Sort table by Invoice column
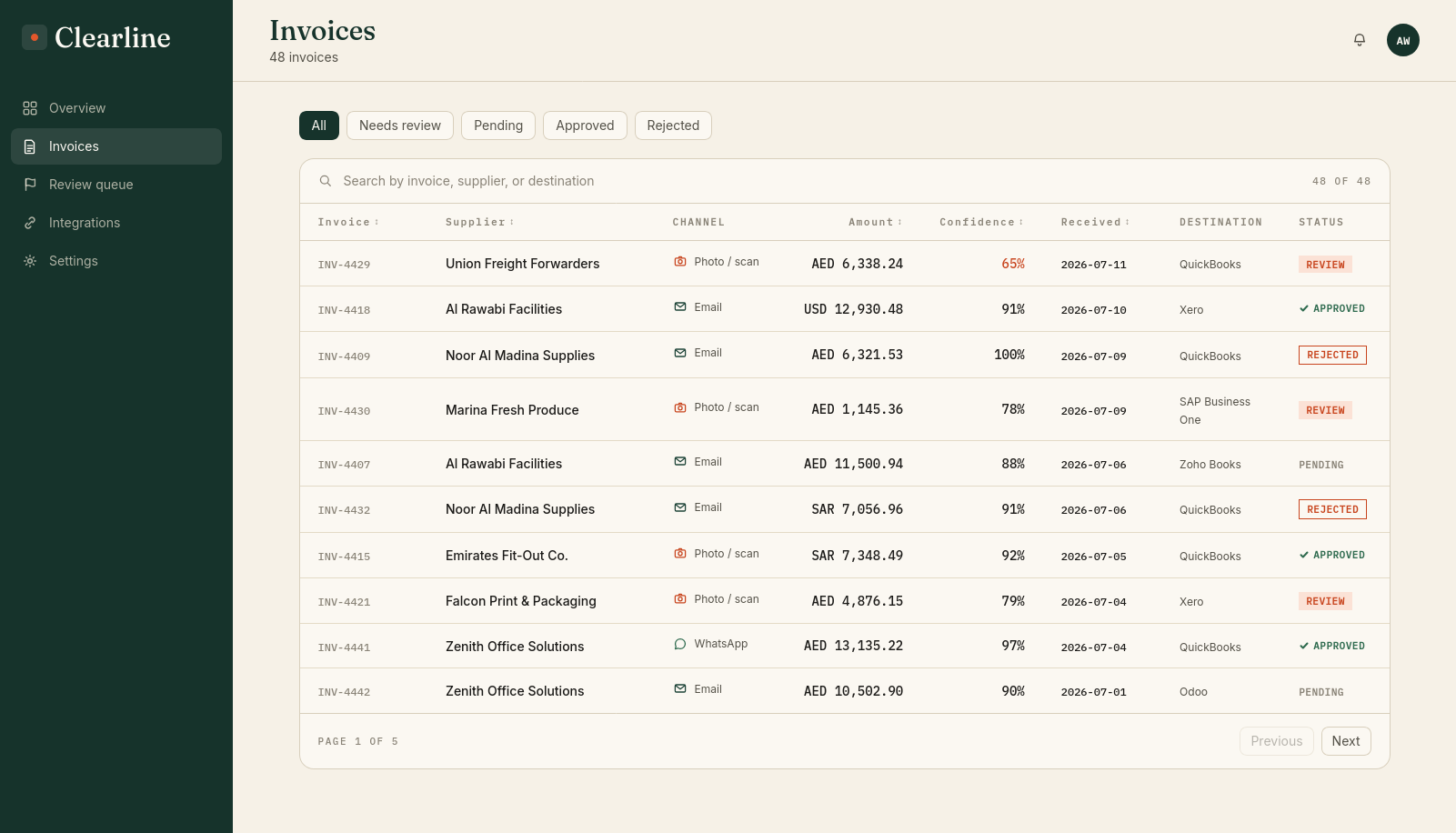Viewport: 1456px width, 833px height. 348,223
